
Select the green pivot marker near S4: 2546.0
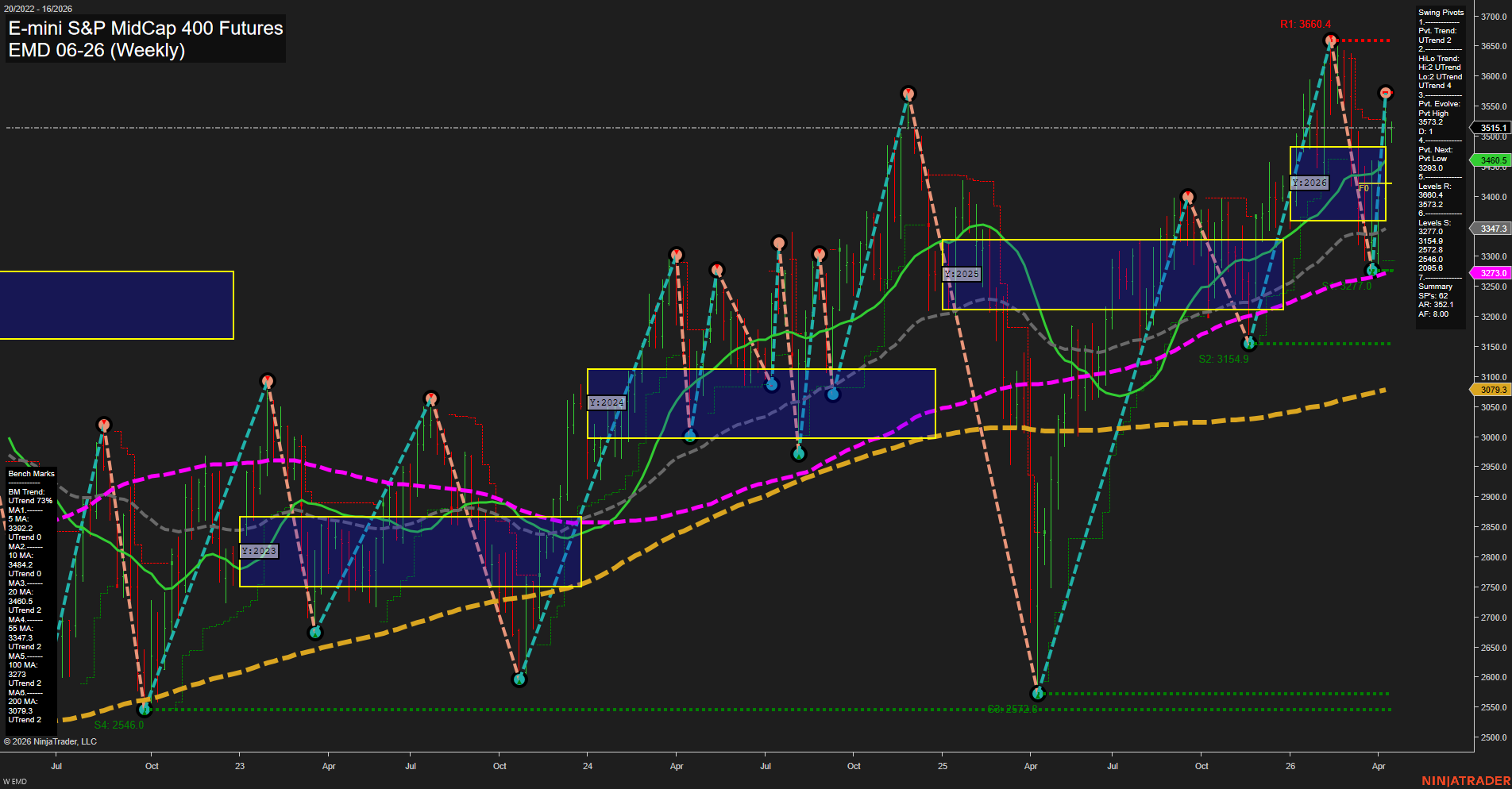(145, 710)
